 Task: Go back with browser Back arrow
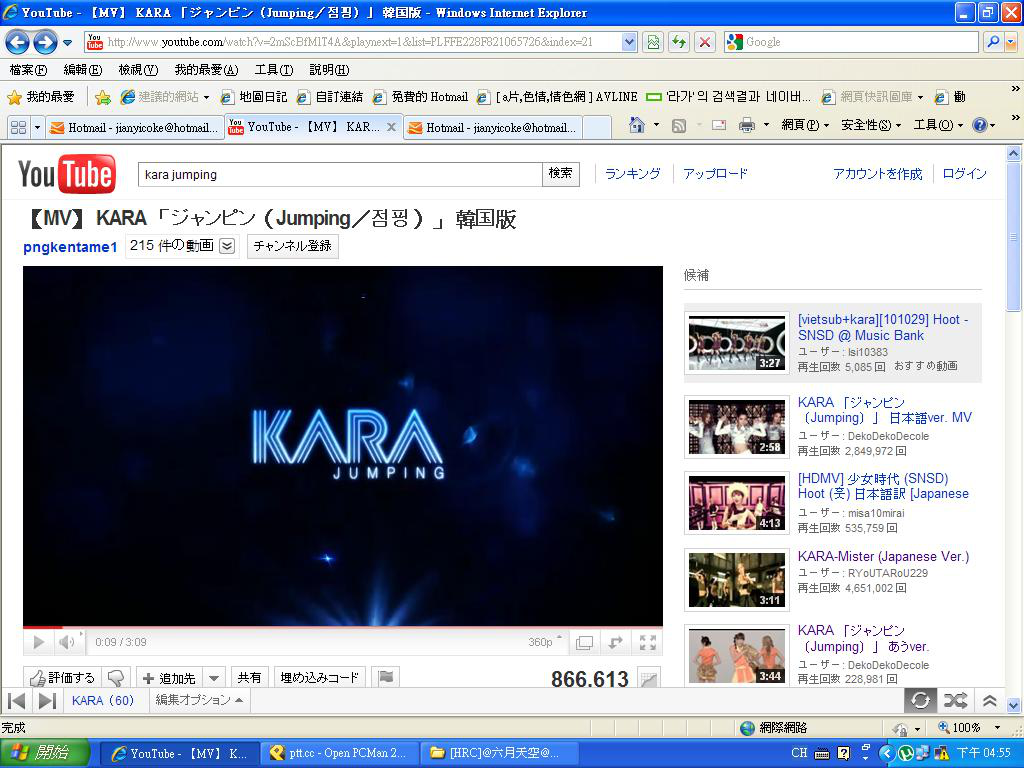17,43
